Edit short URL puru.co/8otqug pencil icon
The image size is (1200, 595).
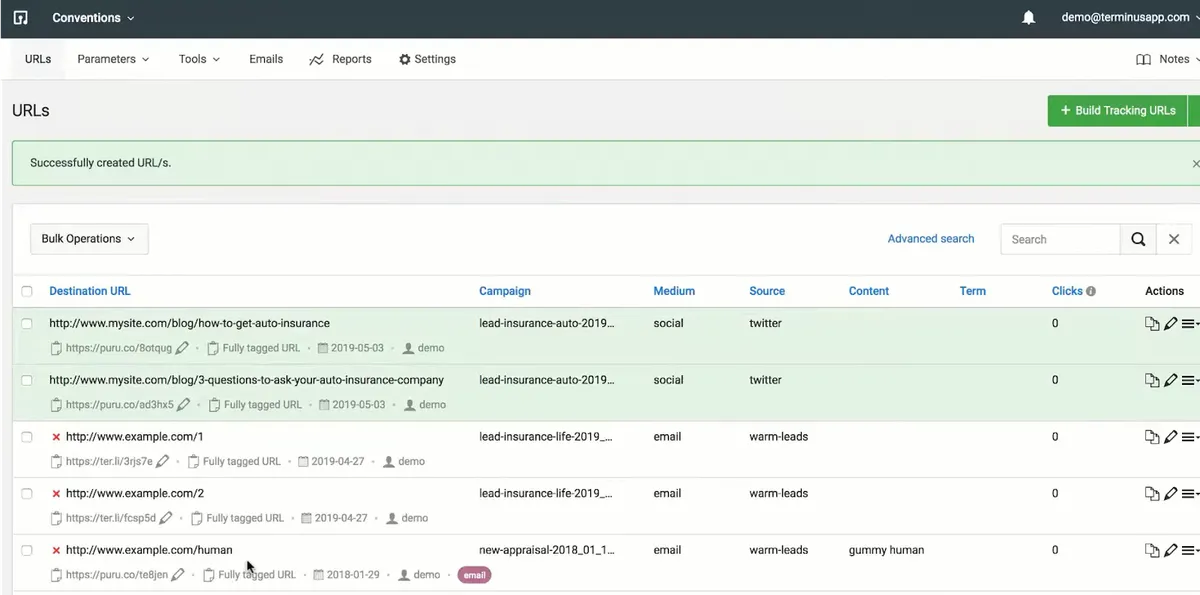181,348
